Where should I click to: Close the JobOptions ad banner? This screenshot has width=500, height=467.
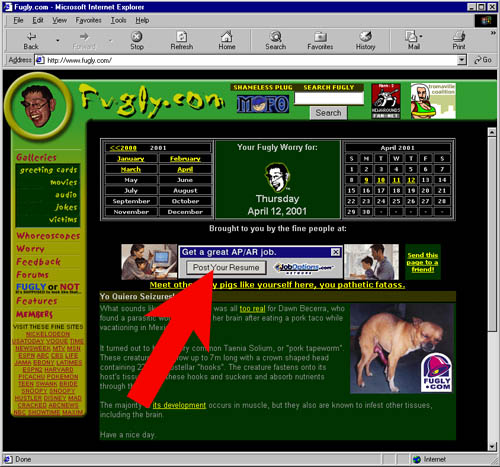tap(336, 252)
